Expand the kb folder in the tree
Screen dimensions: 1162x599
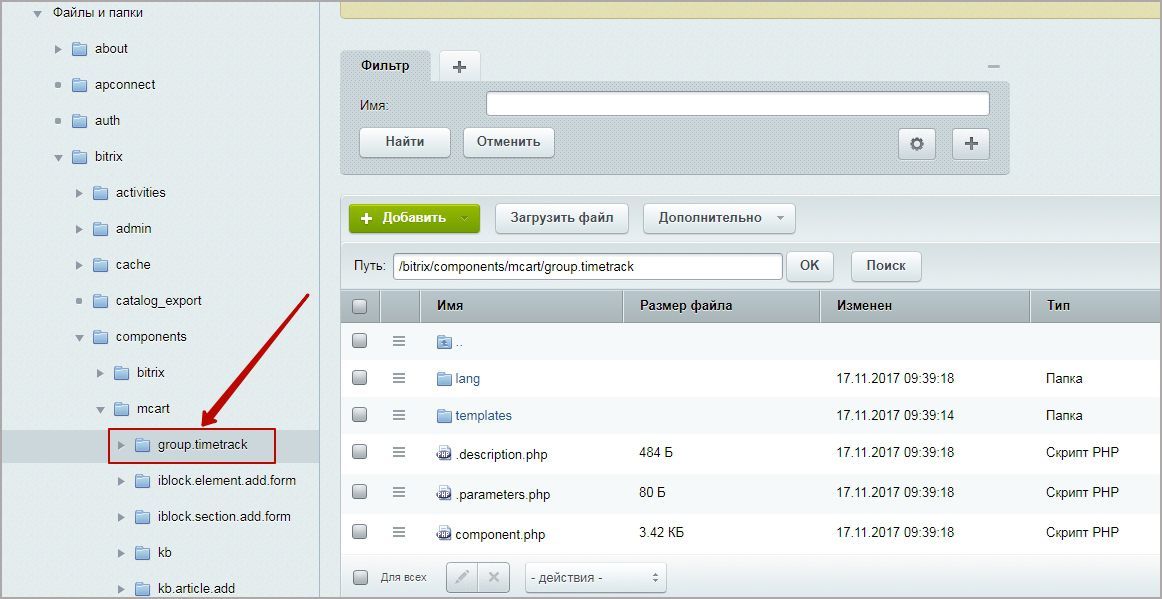(x=120, y=552)
